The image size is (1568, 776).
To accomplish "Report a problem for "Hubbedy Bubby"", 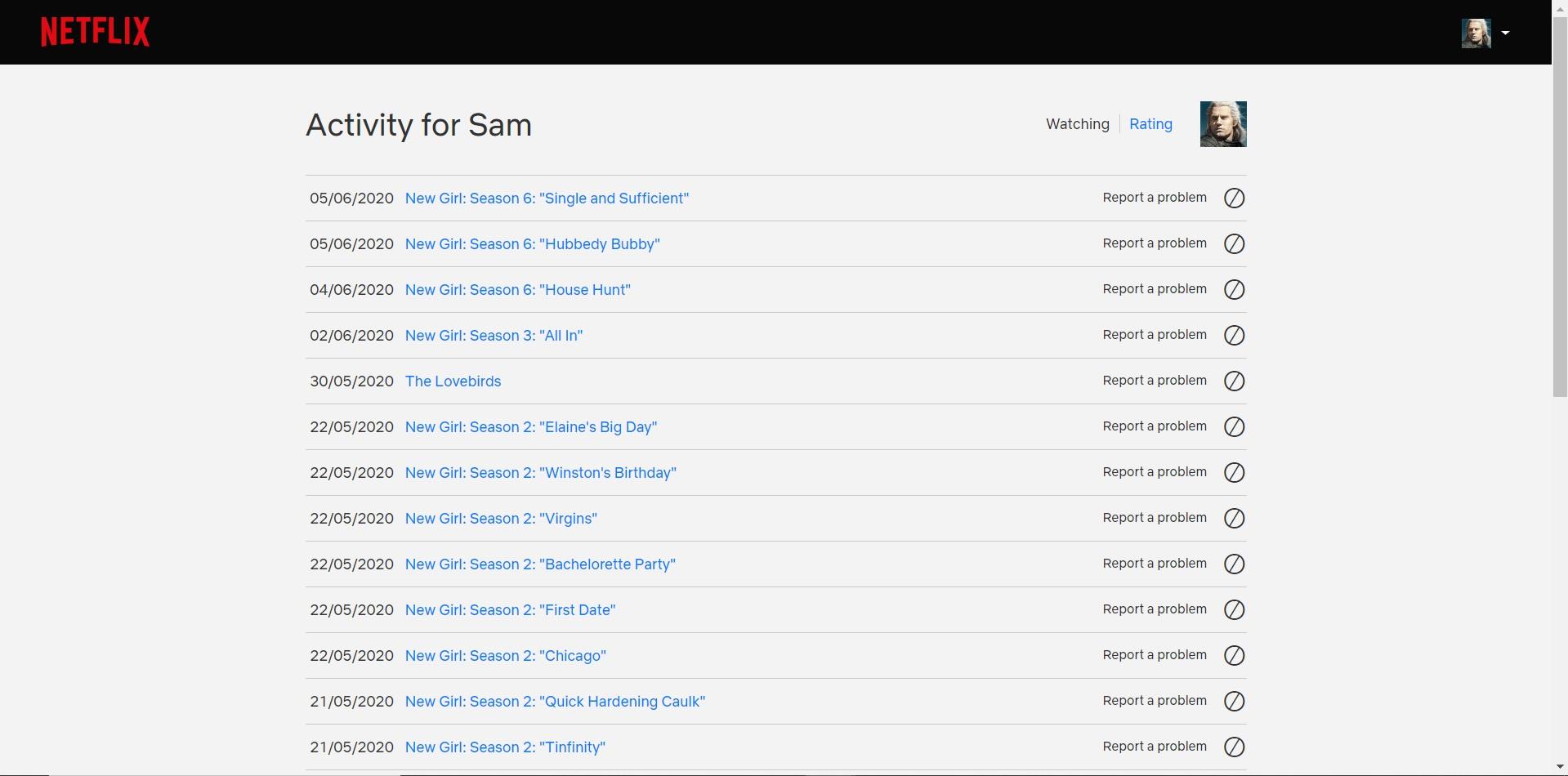I will pyautogui.click(x=1155, y=243).
